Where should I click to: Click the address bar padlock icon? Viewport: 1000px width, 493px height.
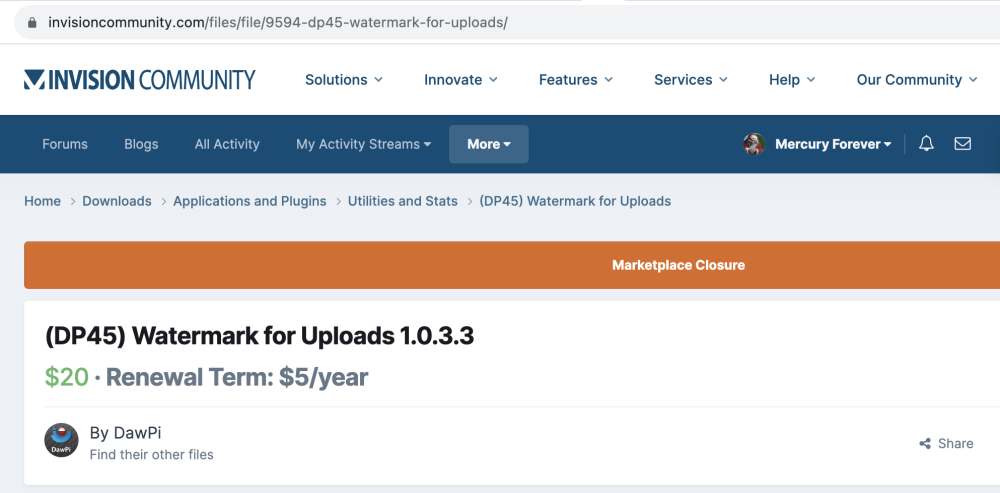click(x=33, y=22)
